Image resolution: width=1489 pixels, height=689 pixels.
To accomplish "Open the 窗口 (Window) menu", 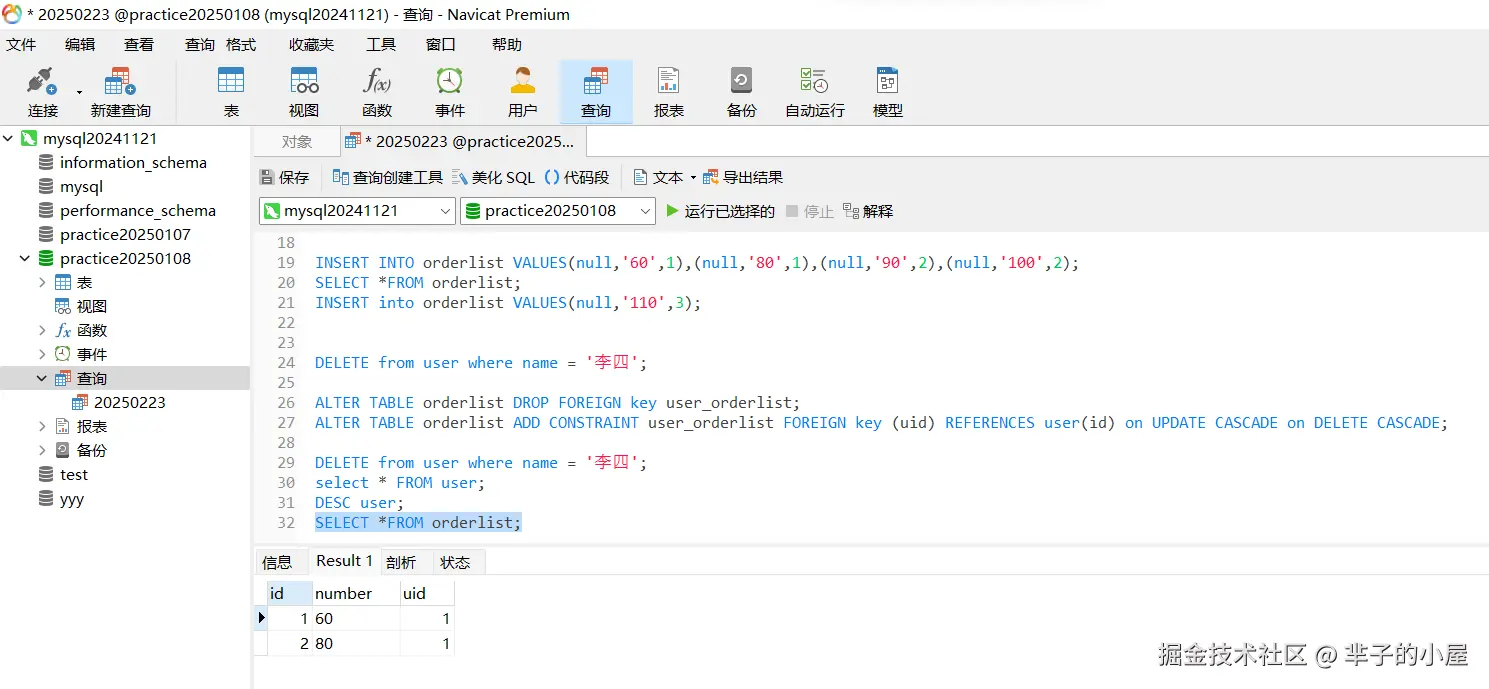I will [x=441, y=44].
